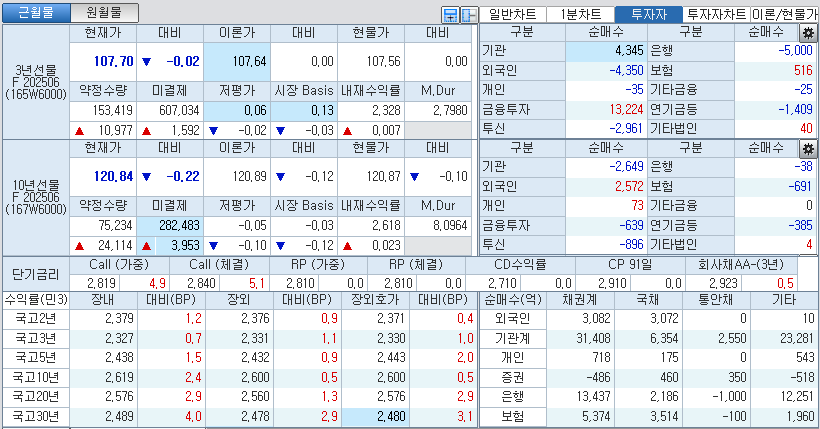Click the 10년선물 F 202506 label
This screenshot has width=820, height=429.
click(36, 198)
